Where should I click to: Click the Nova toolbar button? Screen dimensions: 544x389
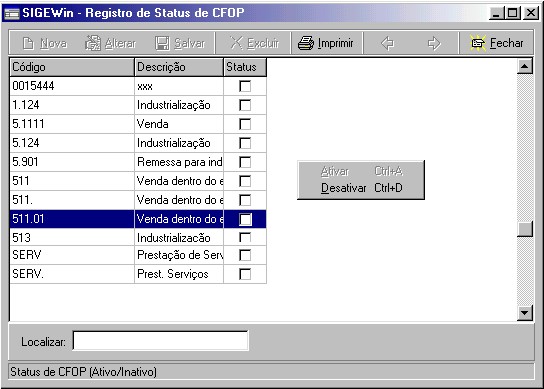45,43
